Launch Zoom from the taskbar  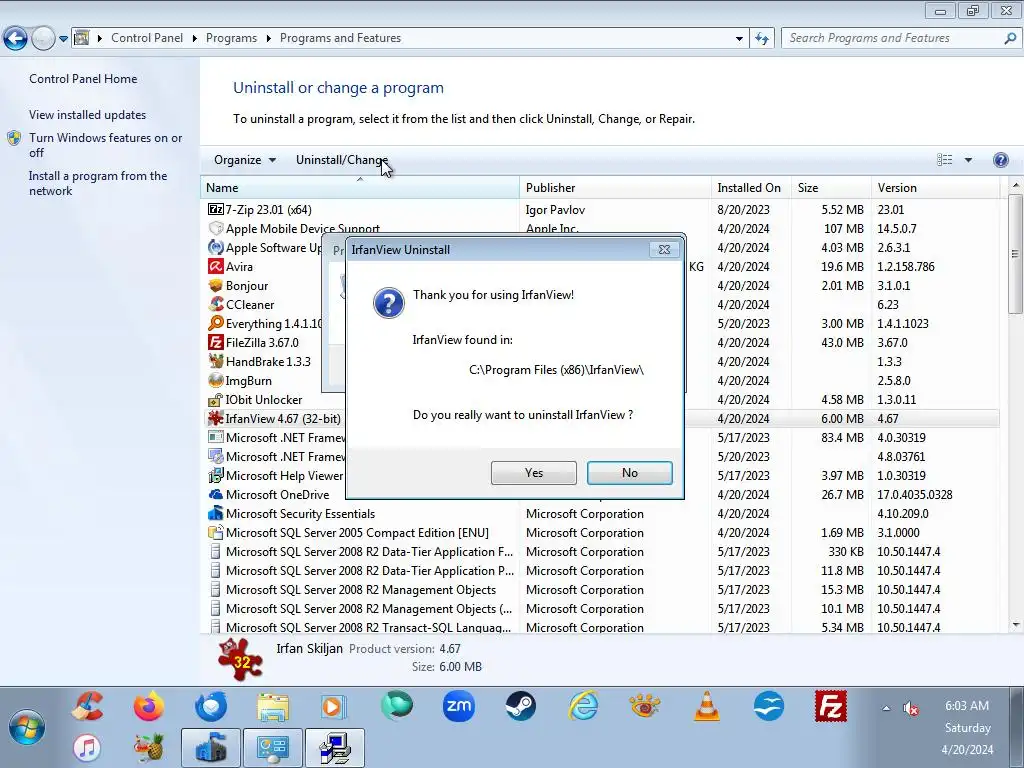point(458,707)
